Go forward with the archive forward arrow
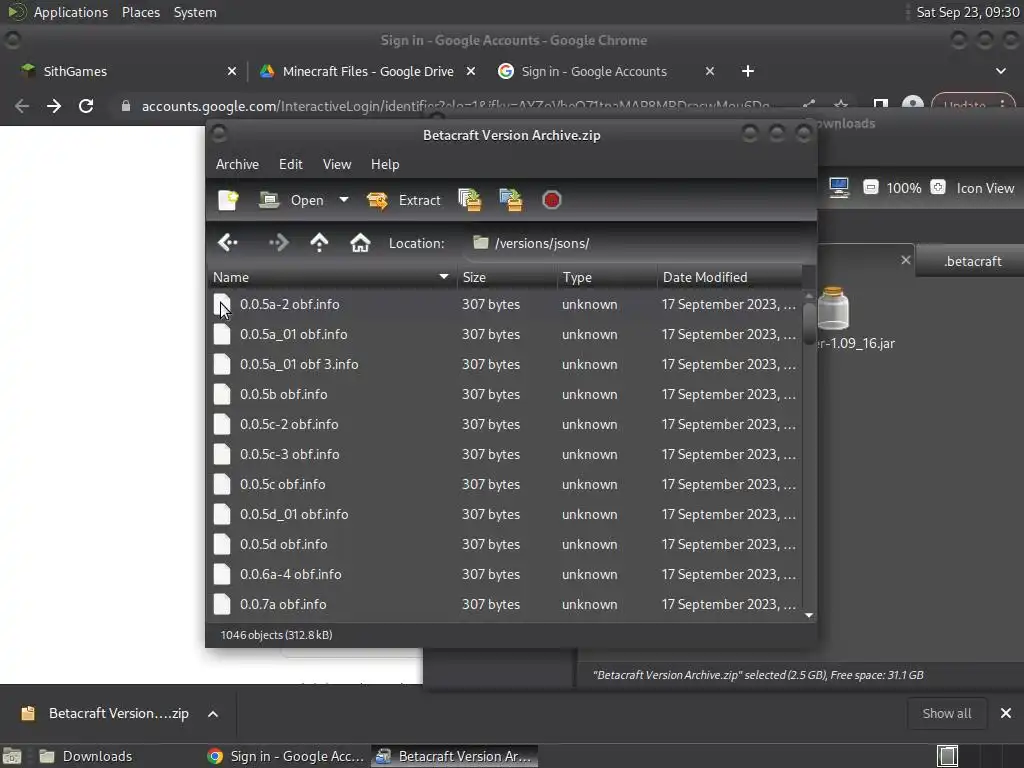Image resolution: width=1024 pixels, height=768 pixels. [x=279, y=243]
